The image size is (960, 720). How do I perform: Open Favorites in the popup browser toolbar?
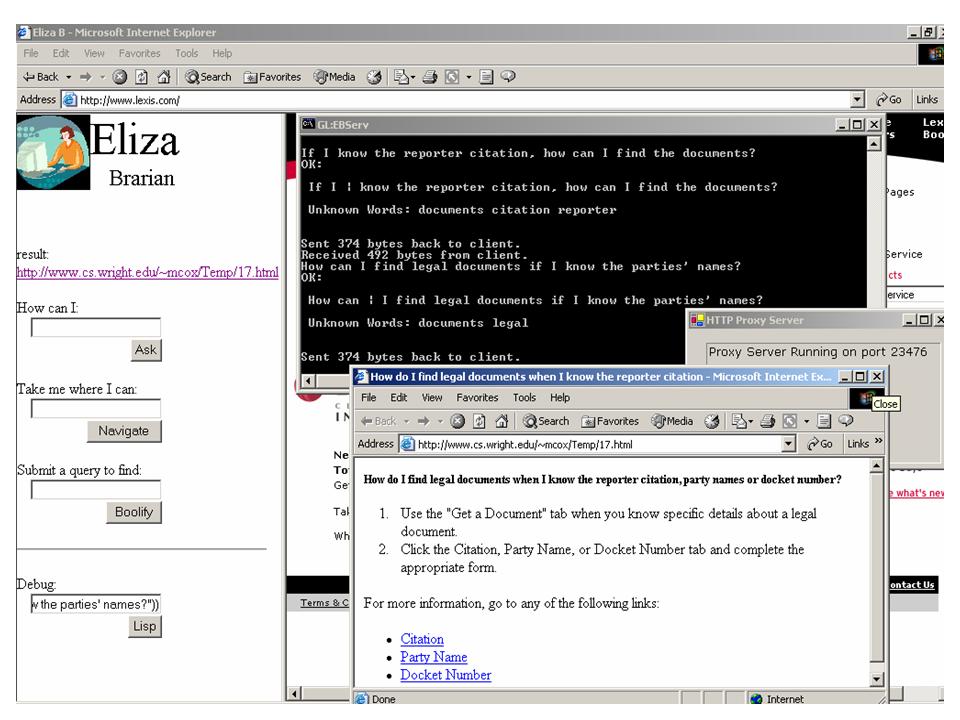[x=610, y=421]
